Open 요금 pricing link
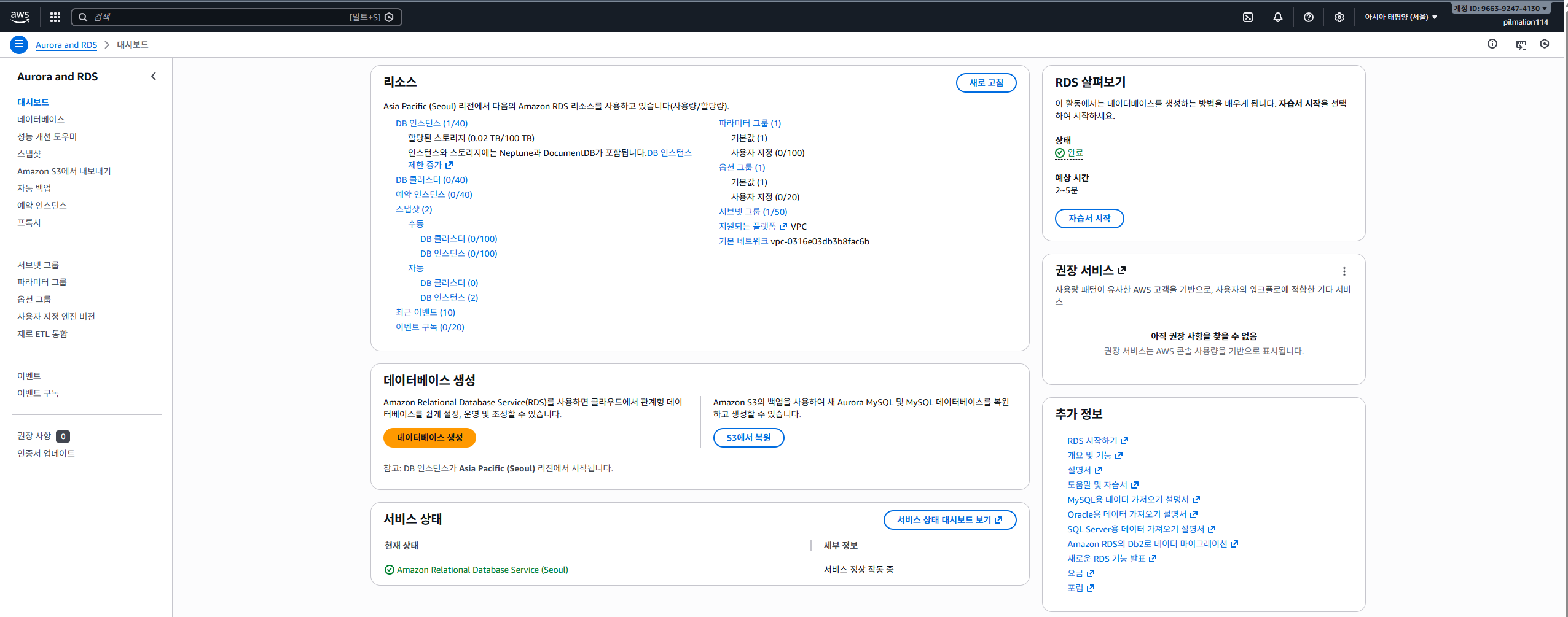 1081,573
